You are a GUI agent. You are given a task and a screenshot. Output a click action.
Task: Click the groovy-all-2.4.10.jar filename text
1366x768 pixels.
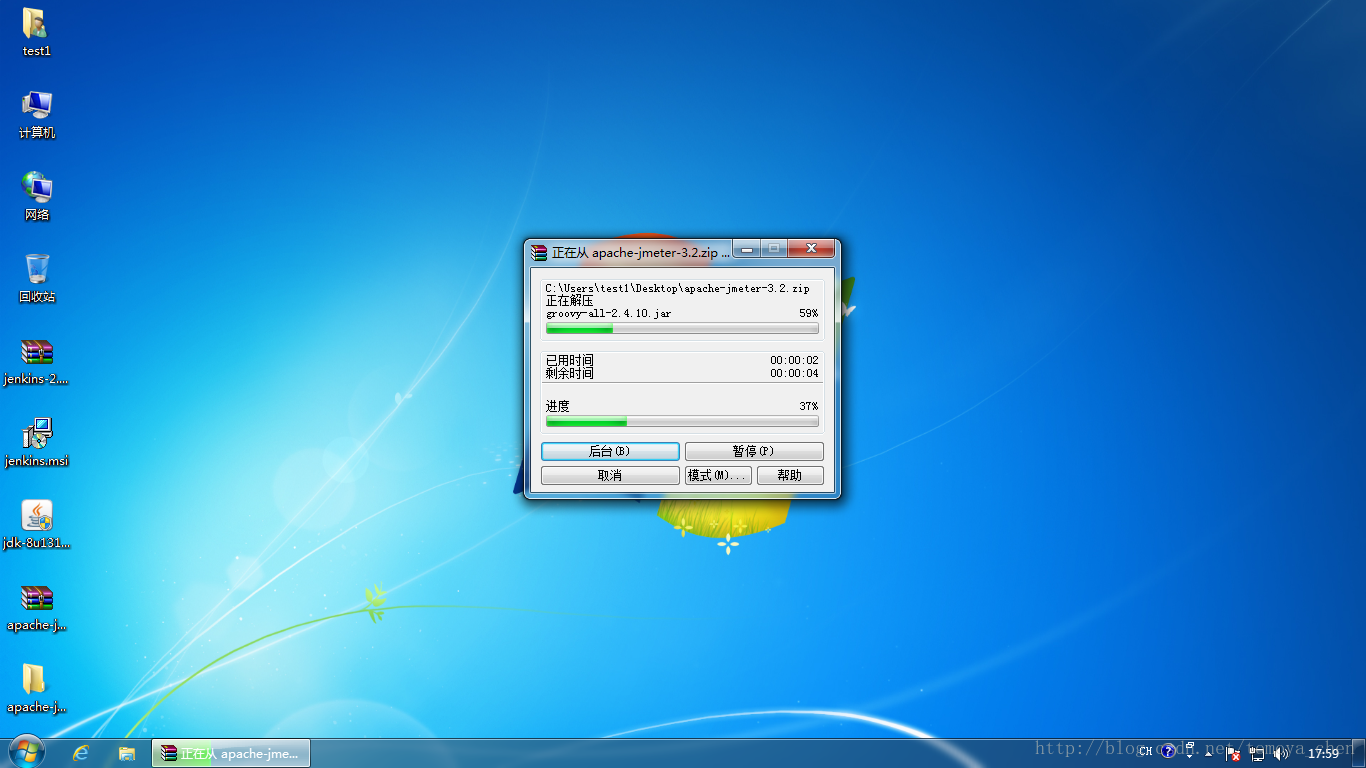point(609,313)
